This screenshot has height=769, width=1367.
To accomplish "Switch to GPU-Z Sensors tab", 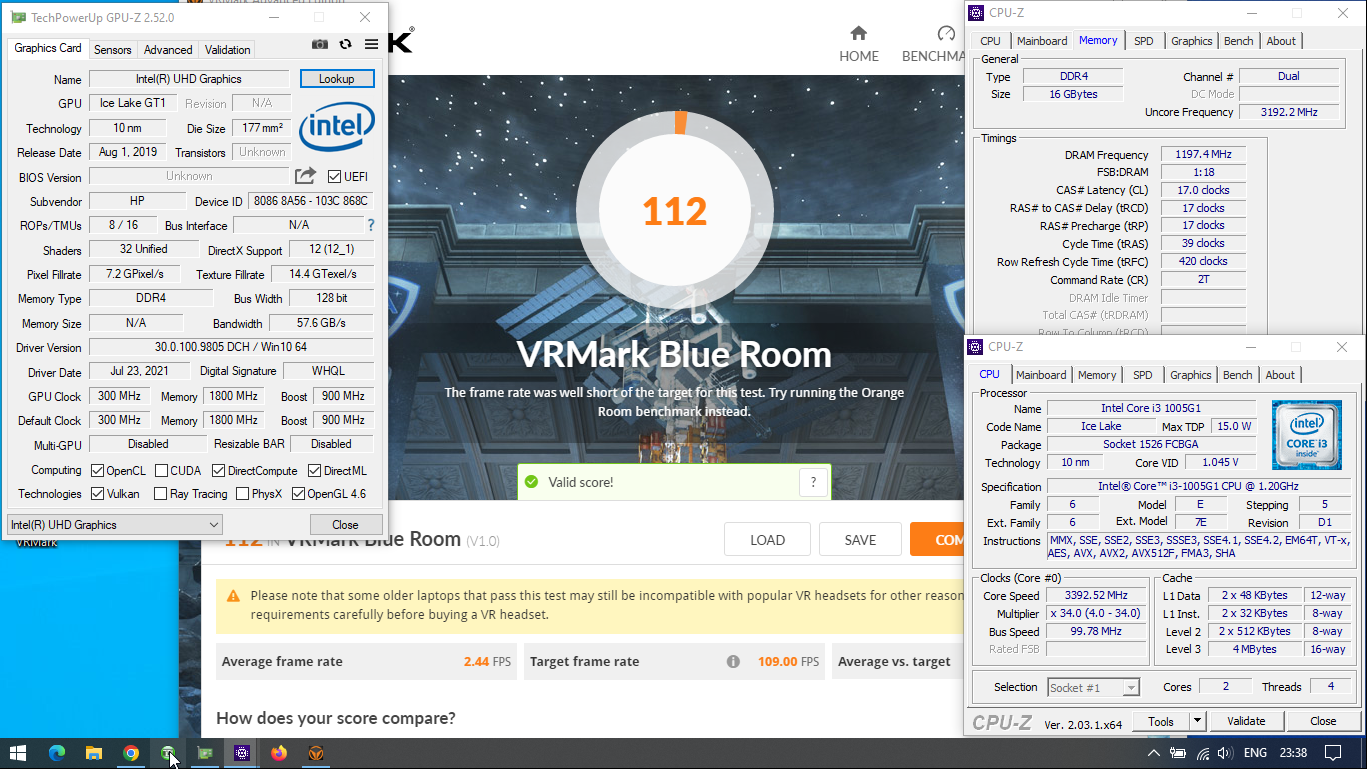I will coord(112,49).
